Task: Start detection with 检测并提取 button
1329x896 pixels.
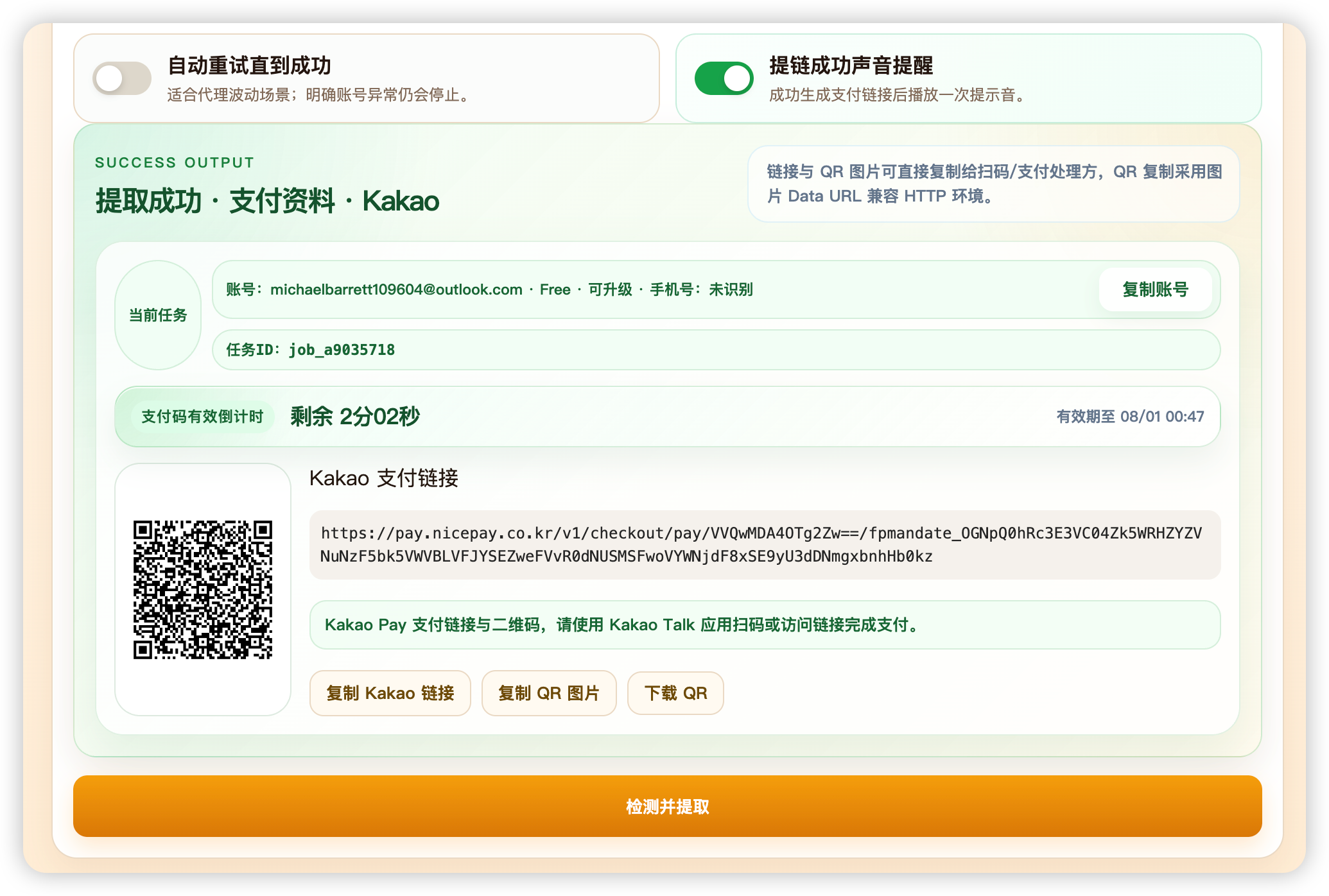Action: coord(668,806)
